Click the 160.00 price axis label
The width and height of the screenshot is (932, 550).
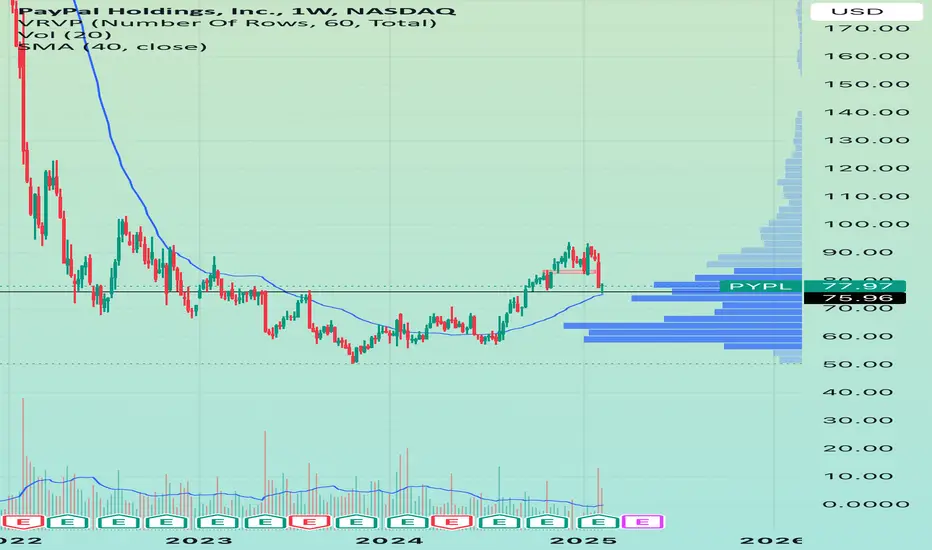tap(867, 56)
